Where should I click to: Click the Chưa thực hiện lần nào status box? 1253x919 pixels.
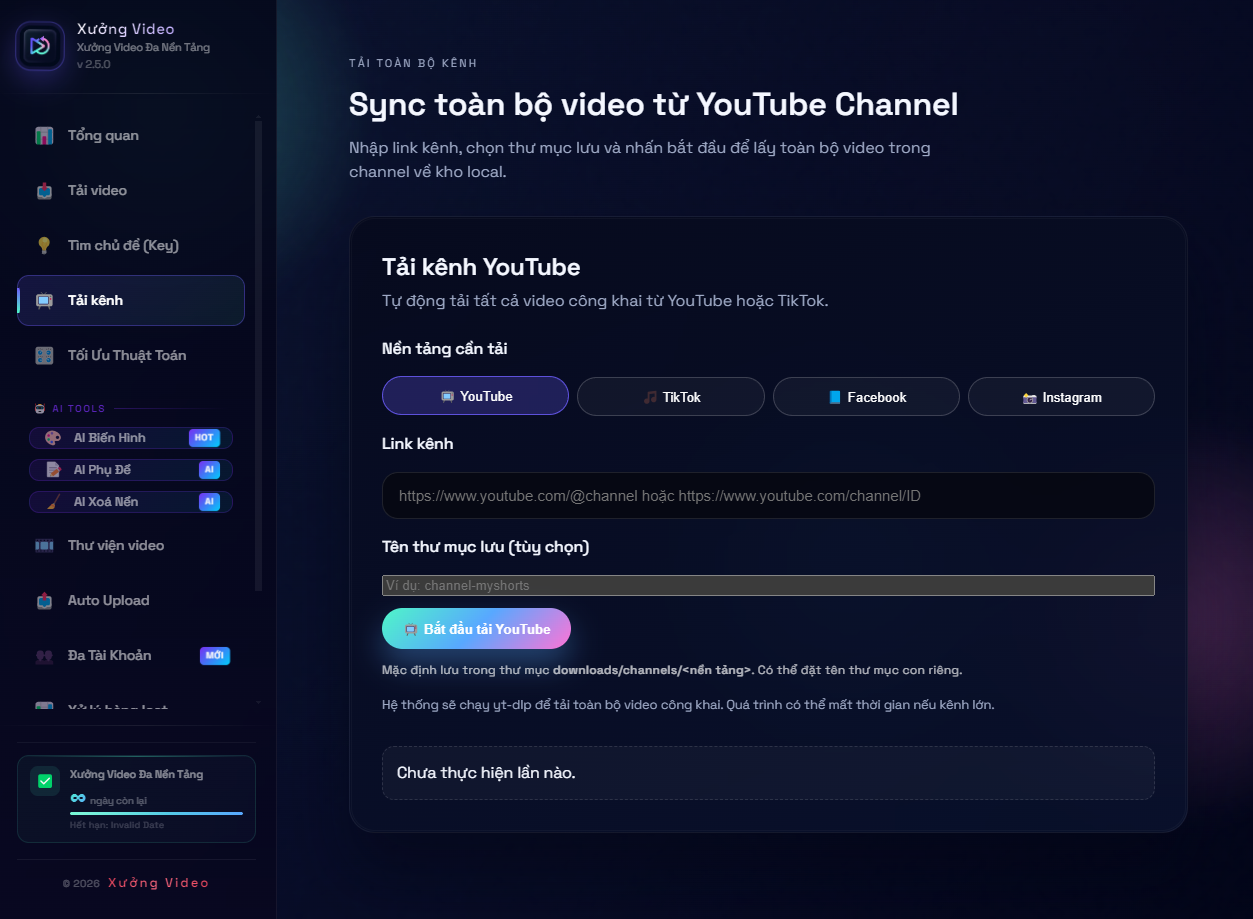[x=768, y=773]
